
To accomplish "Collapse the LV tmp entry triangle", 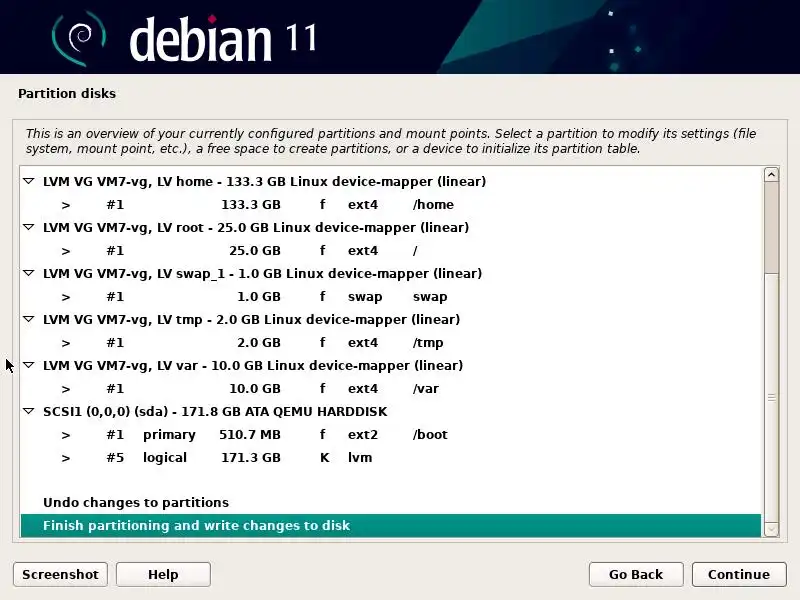I will pyautogui.click(x=29, y=319).
